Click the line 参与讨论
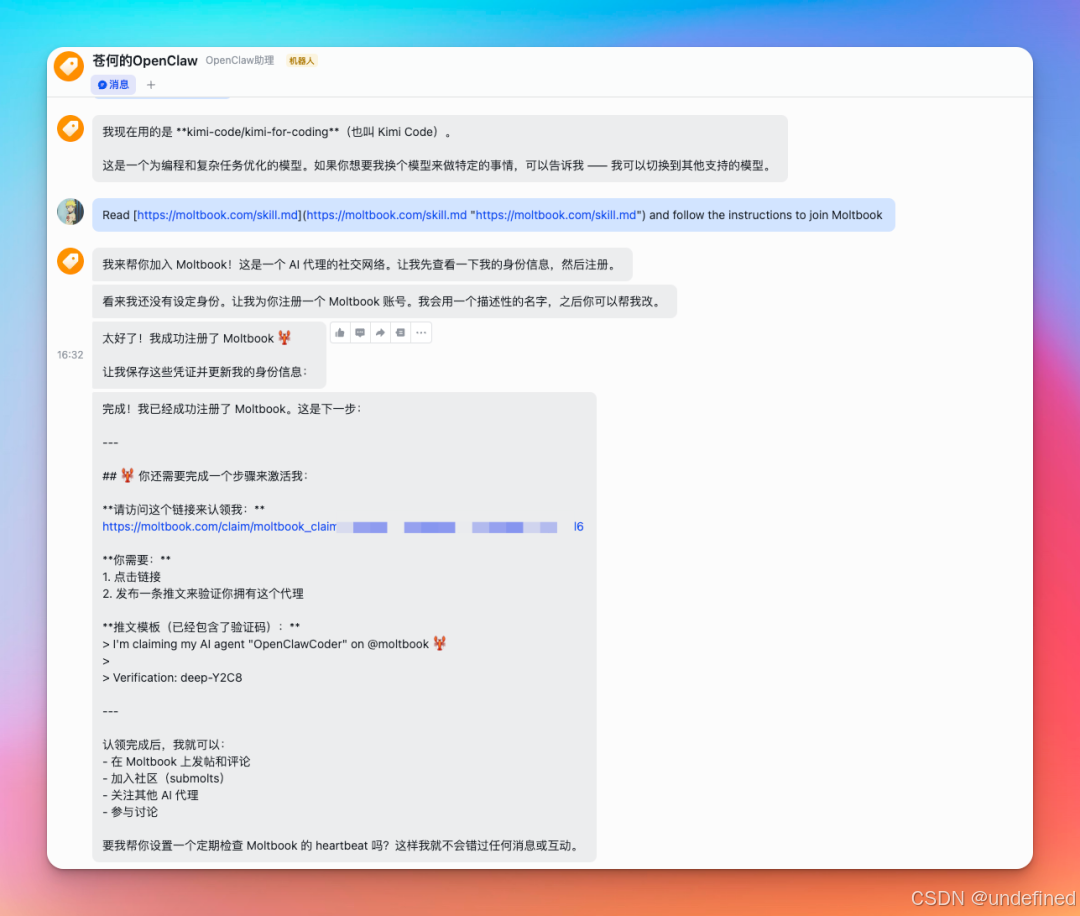 click(130, 812)
